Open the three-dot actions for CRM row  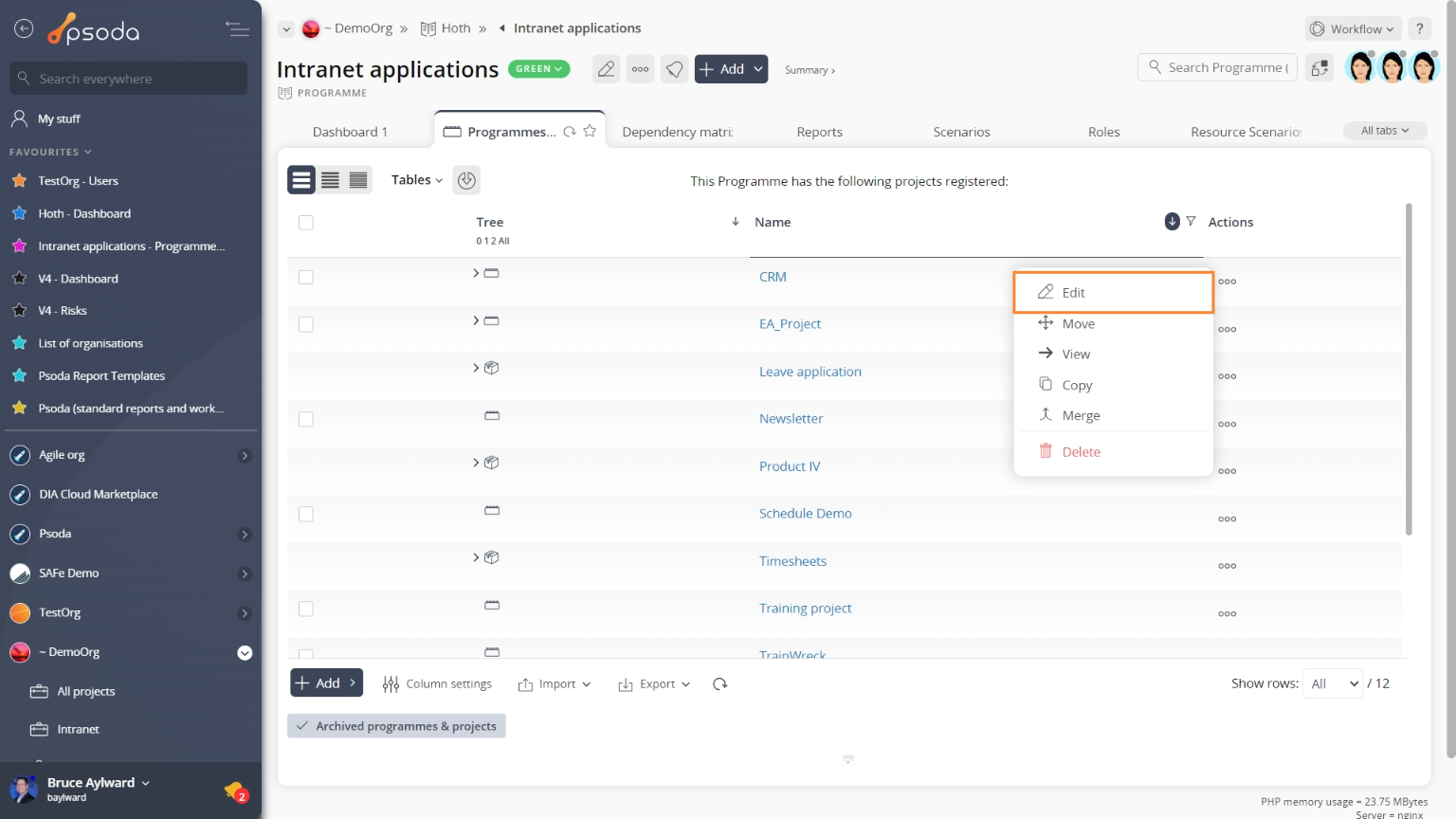(1227, 282)
